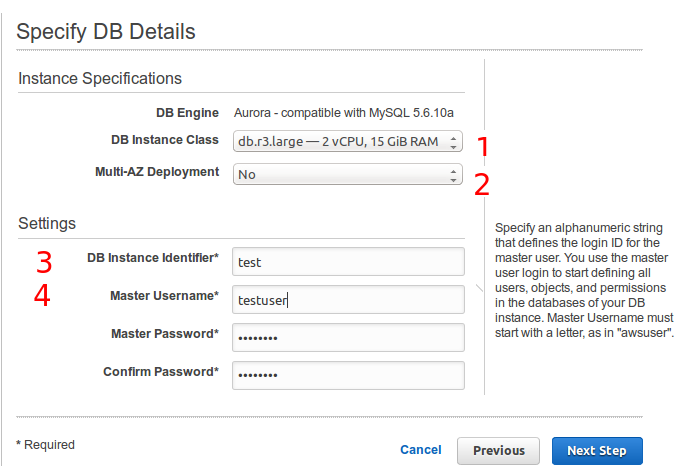The width and height of the screenshot is (688, 466).
Task: Focus the Confirm Password field
Action: click(x=348, y=375)
